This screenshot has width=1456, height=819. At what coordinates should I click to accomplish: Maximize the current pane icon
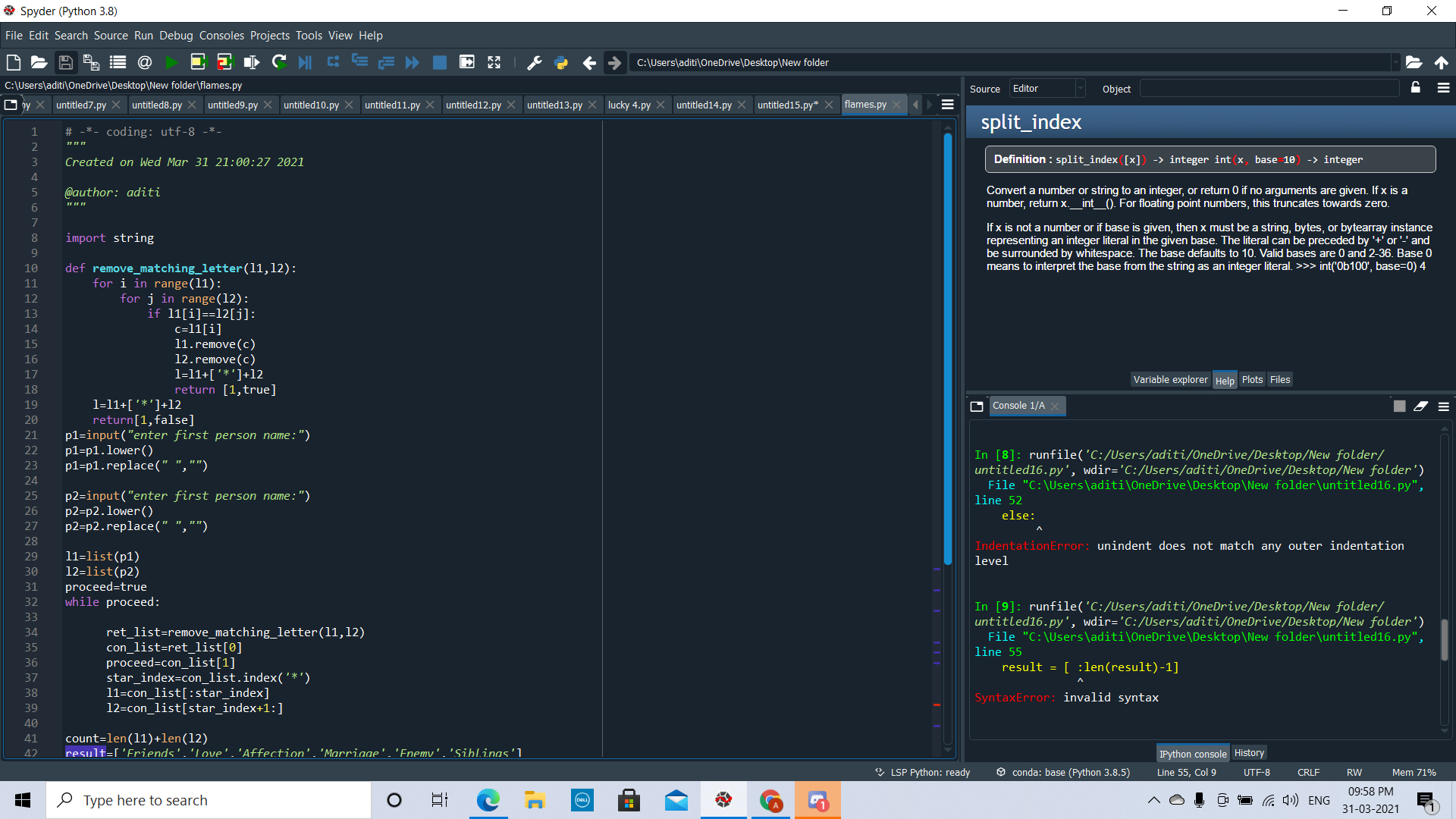pyautogui.click(x=467, y=62)
